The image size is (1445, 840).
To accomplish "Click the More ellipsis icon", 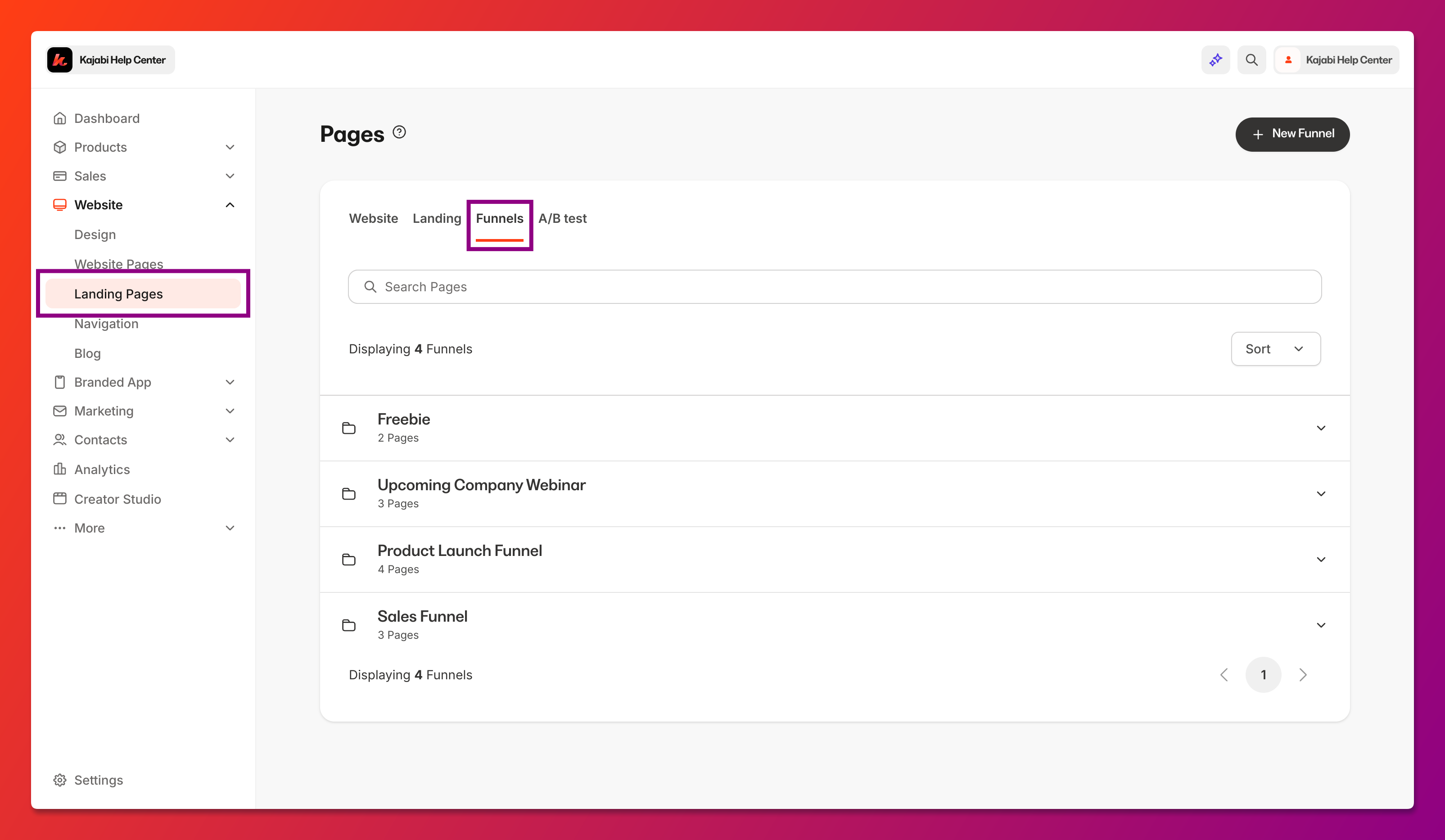I will [59, 528].
